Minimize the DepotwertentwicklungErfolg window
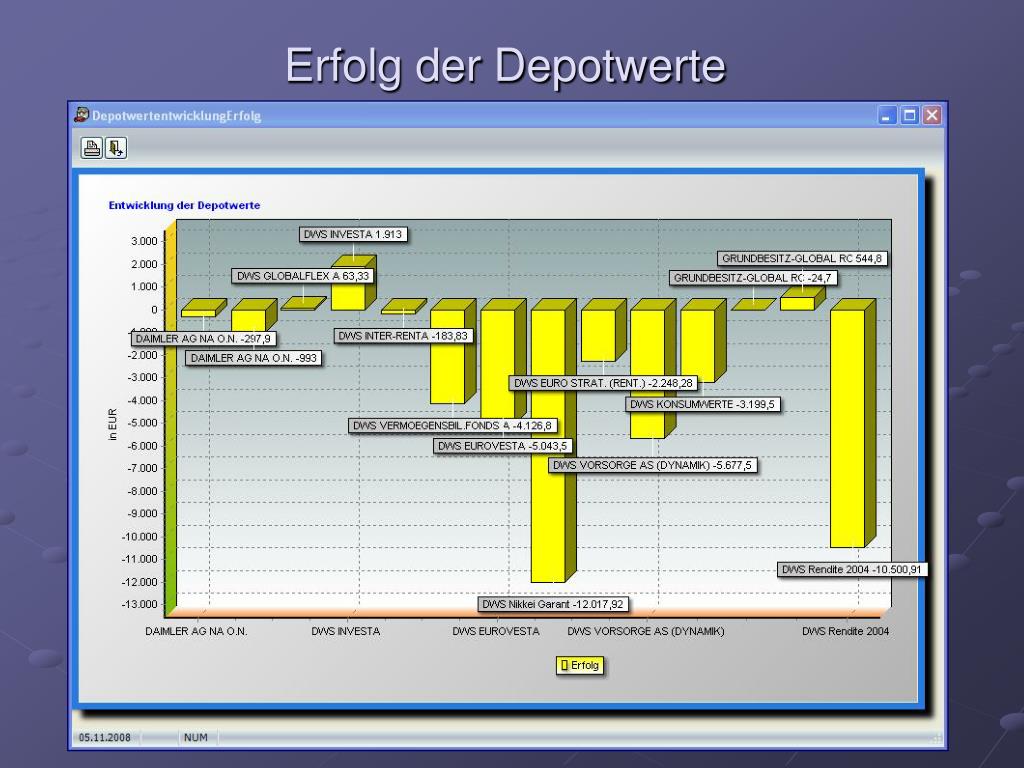Image resolution: width=1024 pixels, height=768 pixels. pyautogui.click(x=887, y=116)
